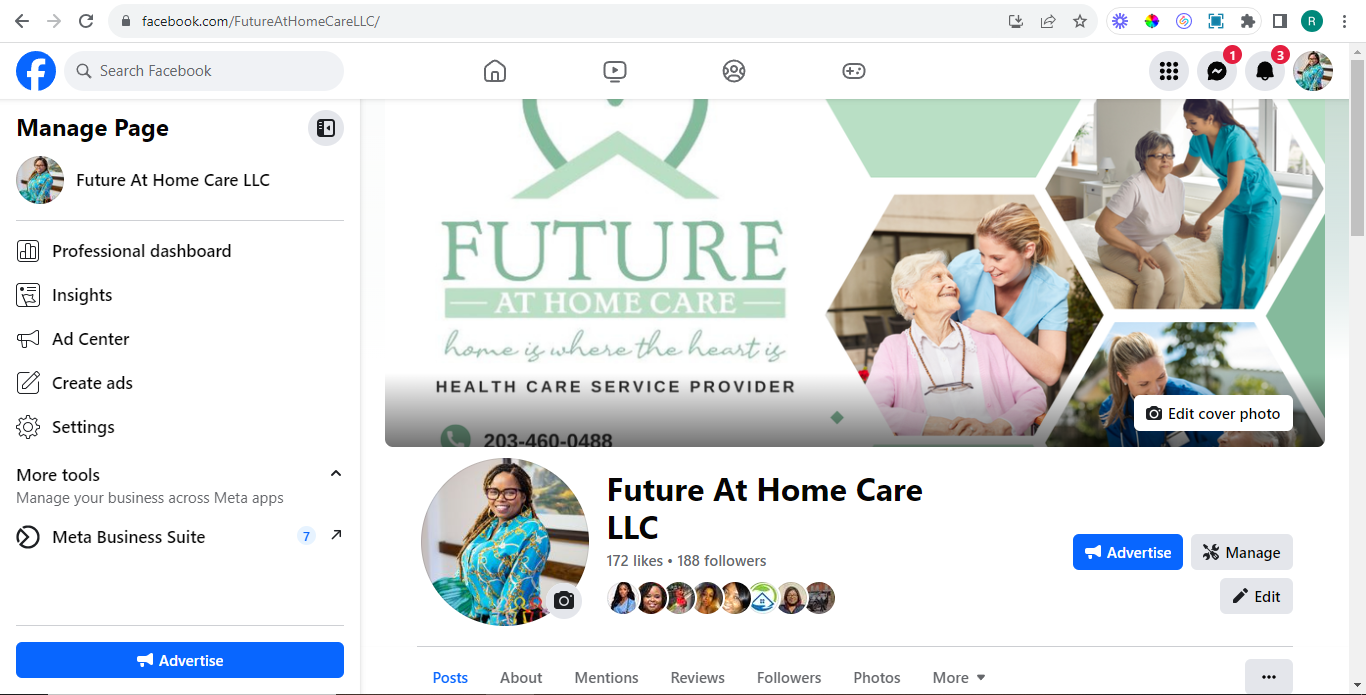Open the Facebook Home icon
The height and width of the screenshot is (695, 1366).
[x=495, y=71]
